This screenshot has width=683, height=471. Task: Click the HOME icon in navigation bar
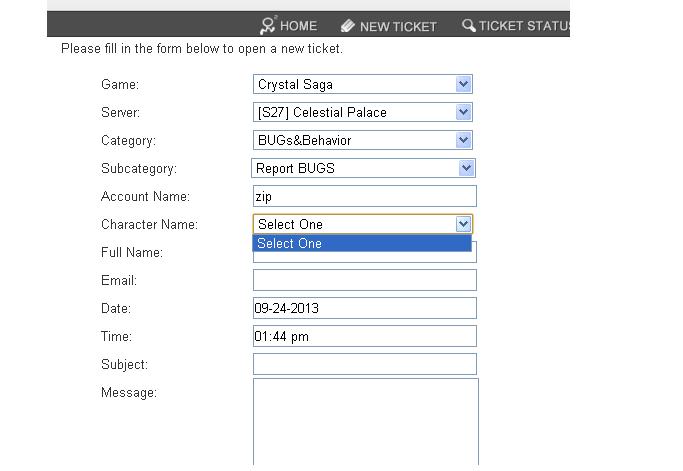coord(267,25)
